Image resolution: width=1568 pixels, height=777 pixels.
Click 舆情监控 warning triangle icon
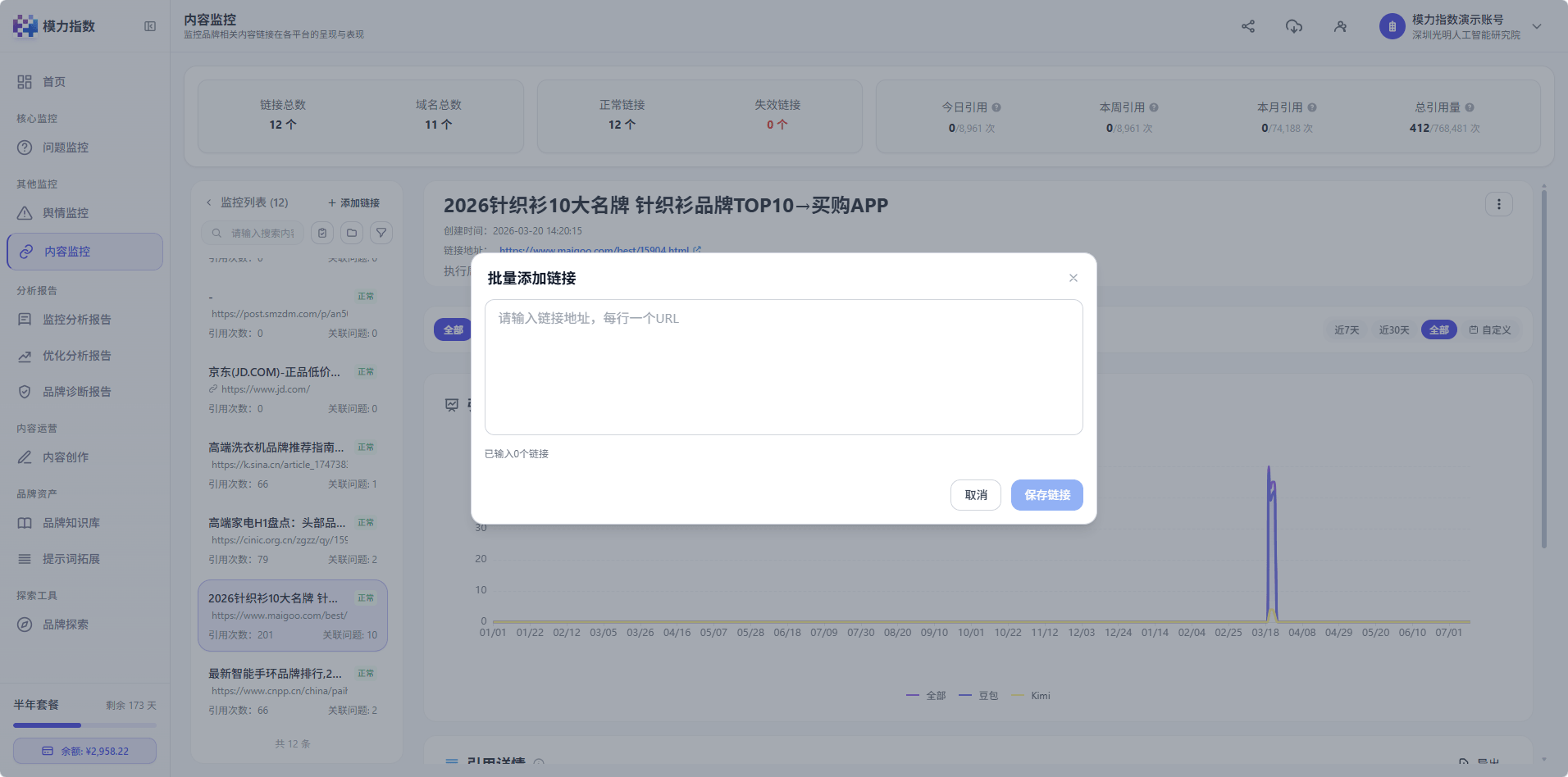click(25, 213)
